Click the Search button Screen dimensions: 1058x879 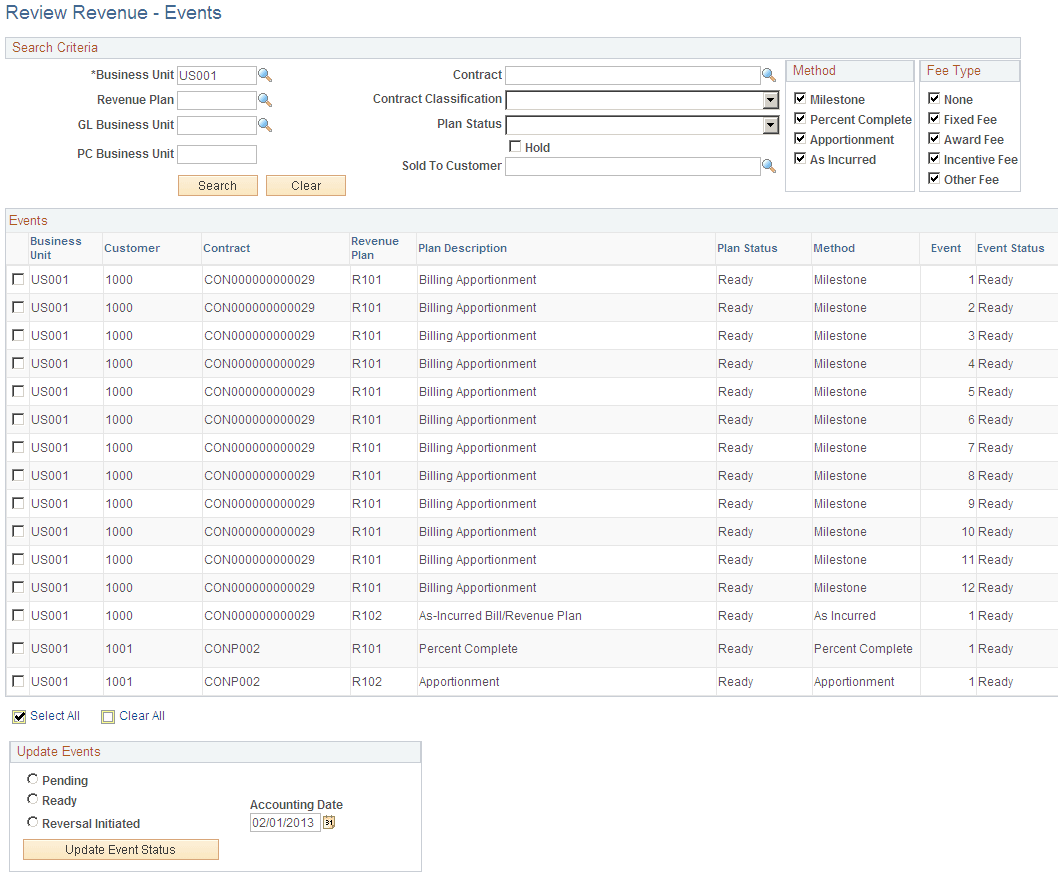(x=217, y=185)
